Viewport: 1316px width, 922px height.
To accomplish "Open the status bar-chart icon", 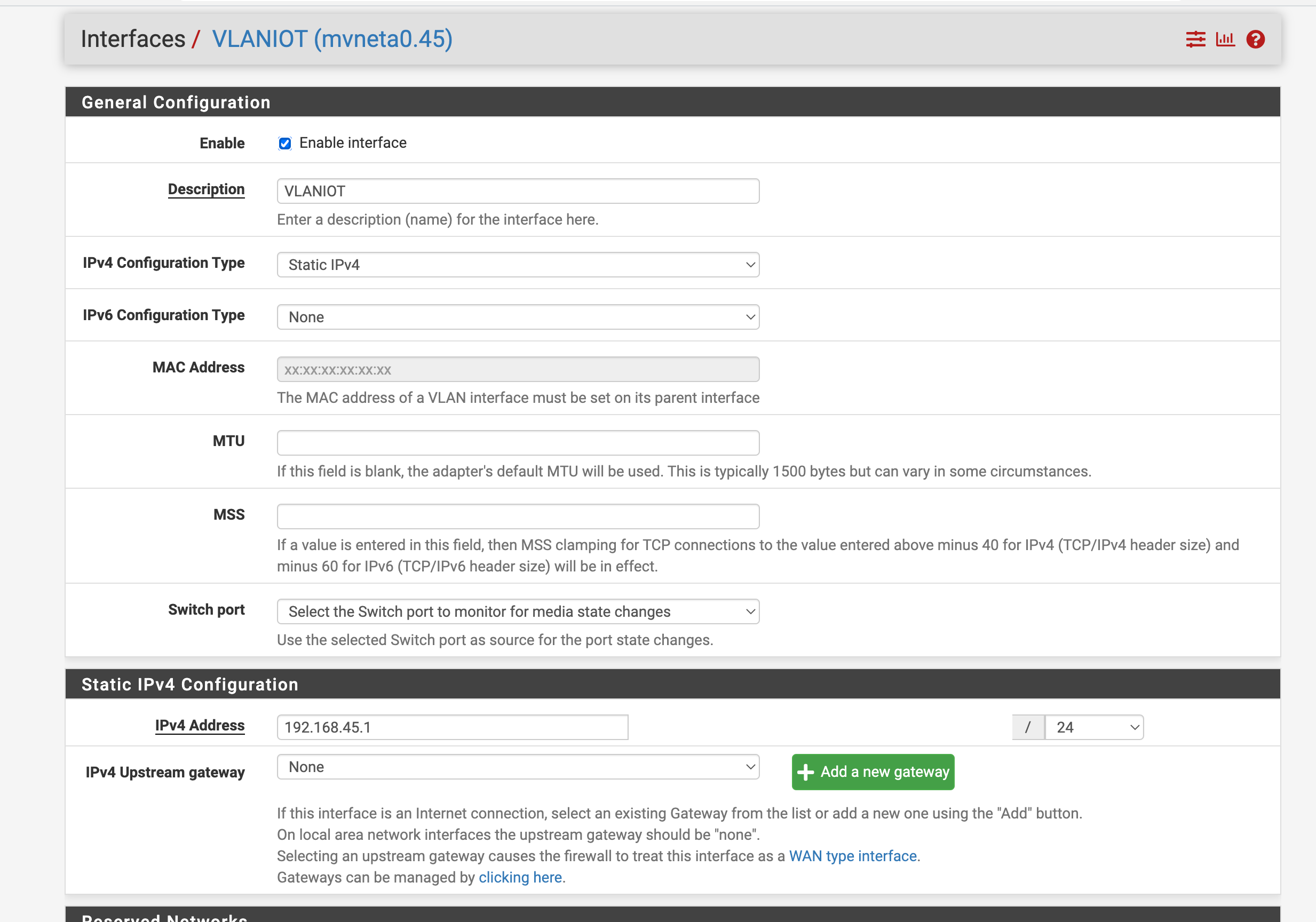I will tap(1225, 39).
